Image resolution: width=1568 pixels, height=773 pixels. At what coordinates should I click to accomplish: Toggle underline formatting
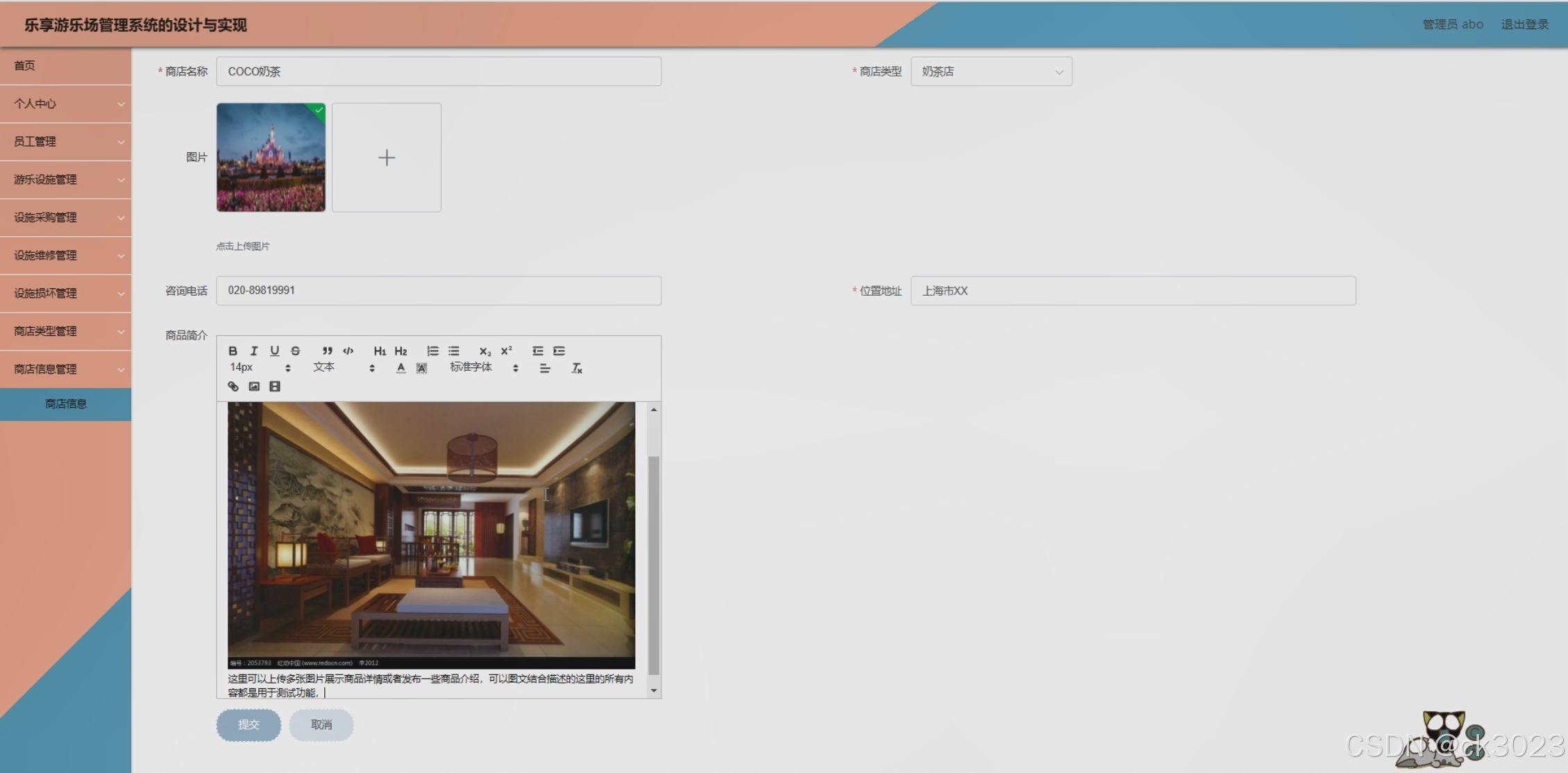[x=275, y=351]
